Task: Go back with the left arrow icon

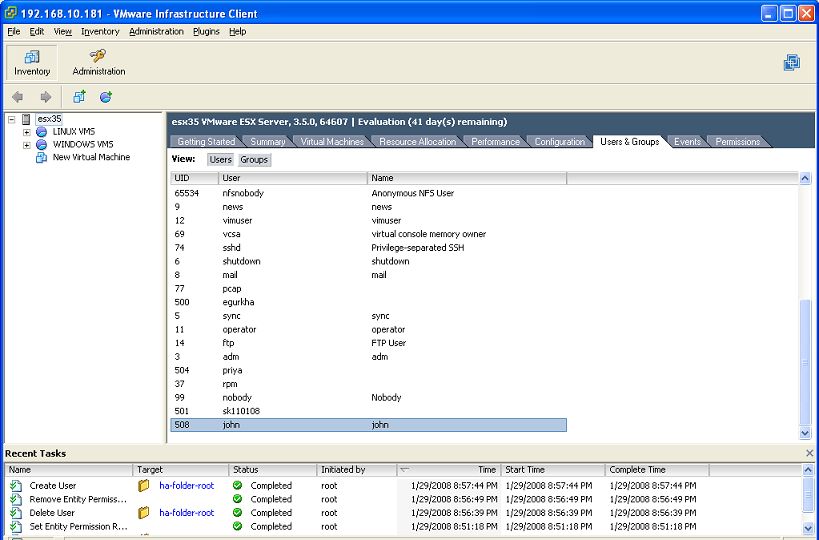Action: (x=18, y=97)
